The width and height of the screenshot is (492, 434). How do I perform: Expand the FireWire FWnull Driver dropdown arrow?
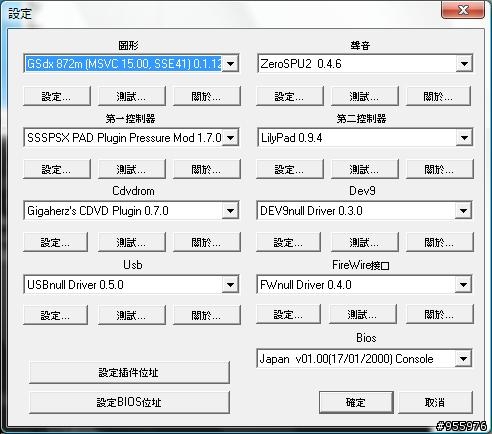(463, 285)
